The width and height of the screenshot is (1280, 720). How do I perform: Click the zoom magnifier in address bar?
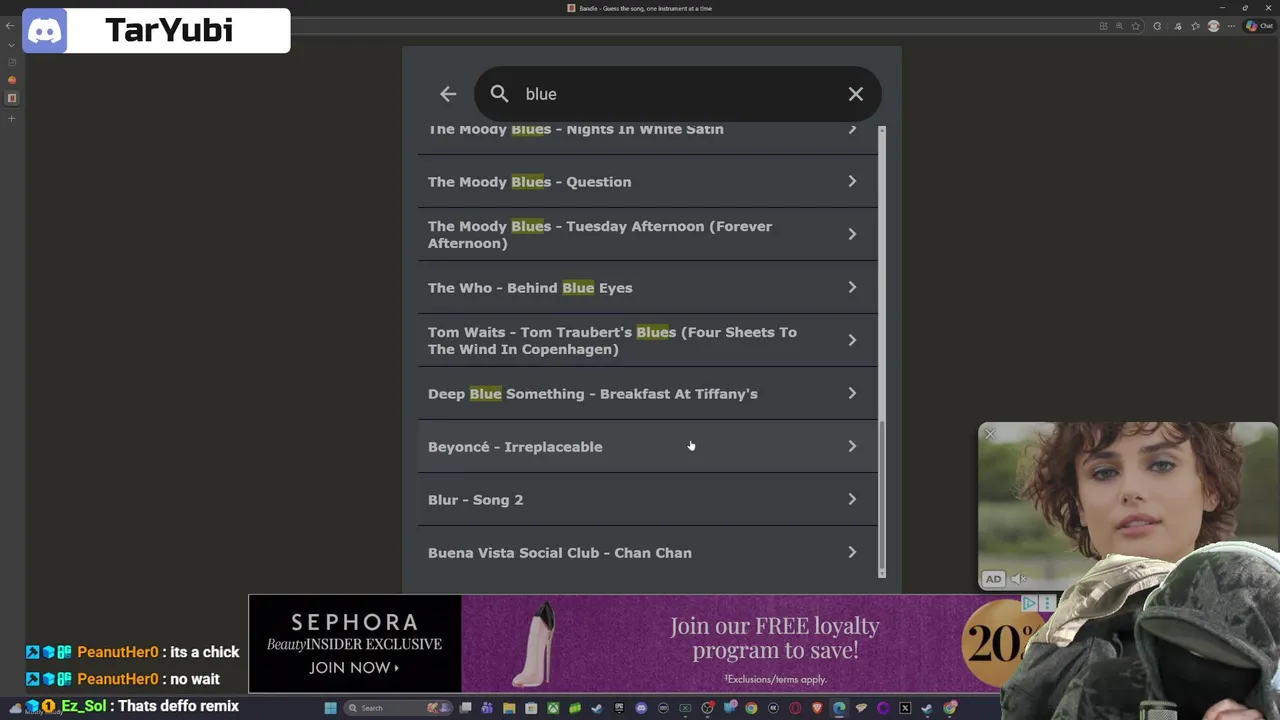click(1119, 26)
